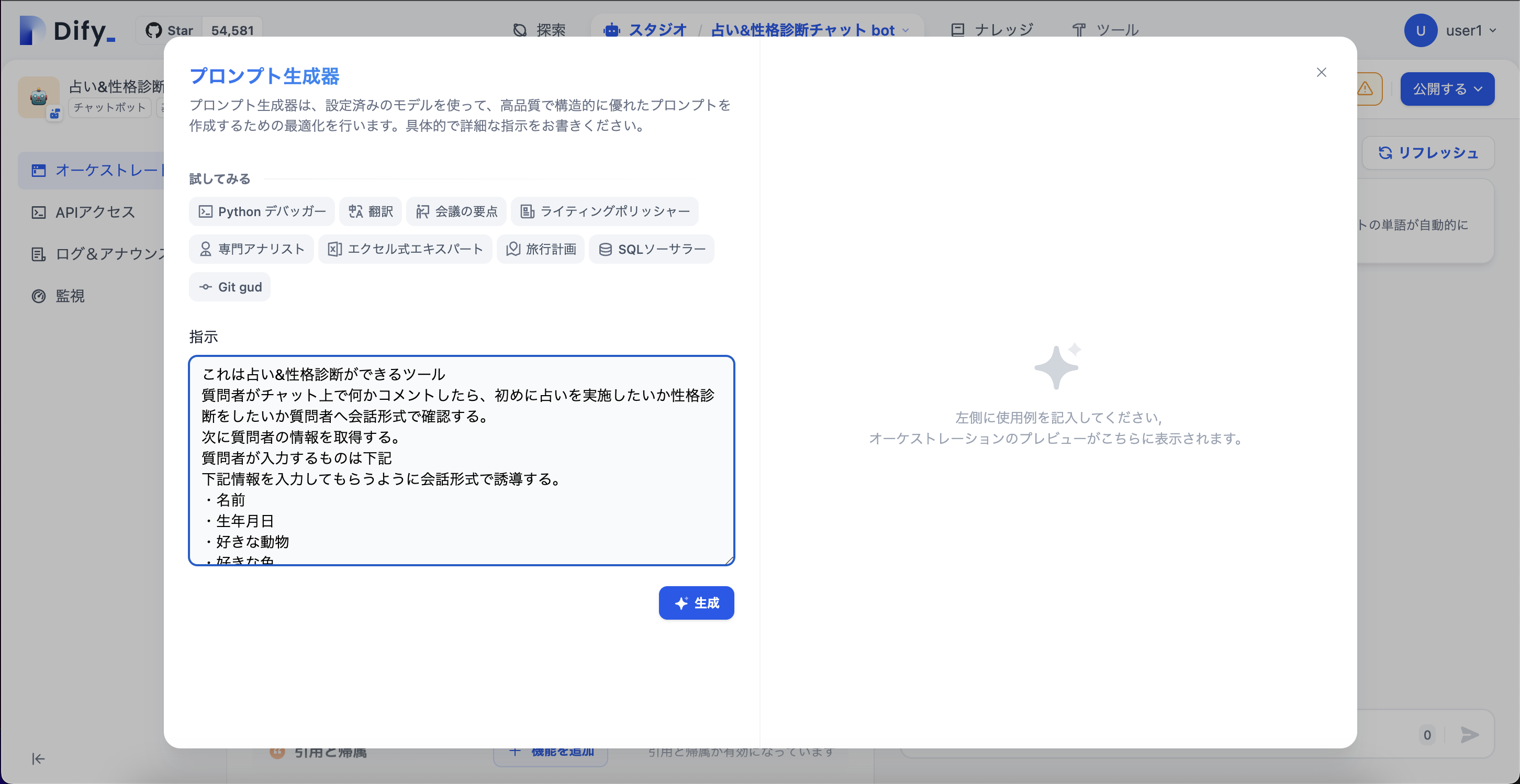The width and height of the screenshot is (1520, 784).
Task: Collapse the left sidebar
Action: (x=38, y=759)
